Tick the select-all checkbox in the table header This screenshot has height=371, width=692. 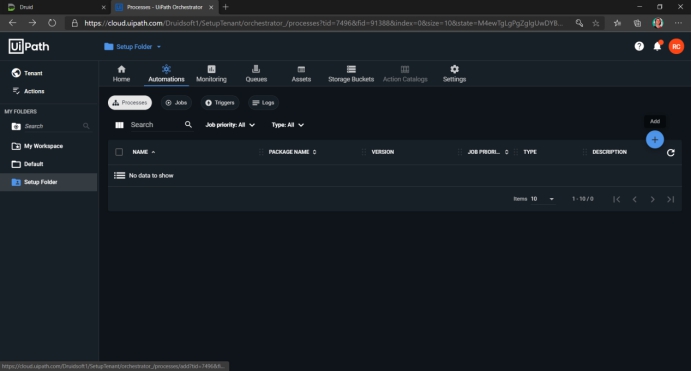(119, 152)
